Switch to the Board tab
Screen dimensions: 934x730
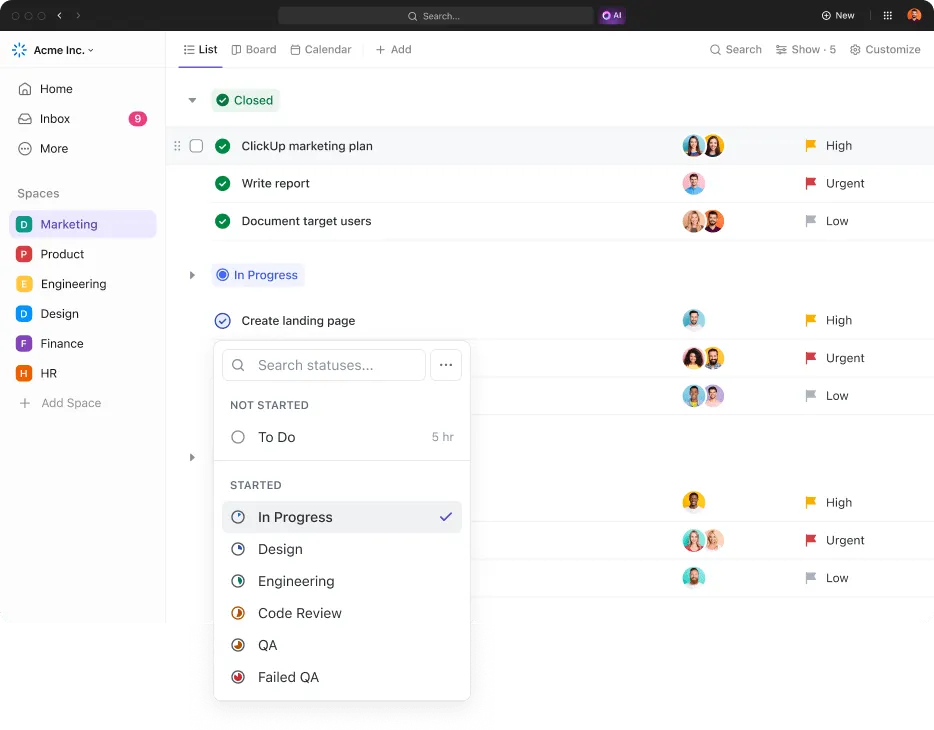(254, 49)
